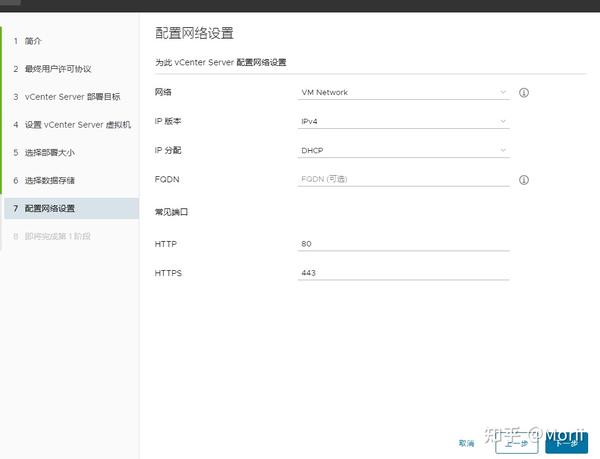Click the IP 版本 field label
Image resolution: width=600 pixels, height=459 pixels.
pos(168,121)
